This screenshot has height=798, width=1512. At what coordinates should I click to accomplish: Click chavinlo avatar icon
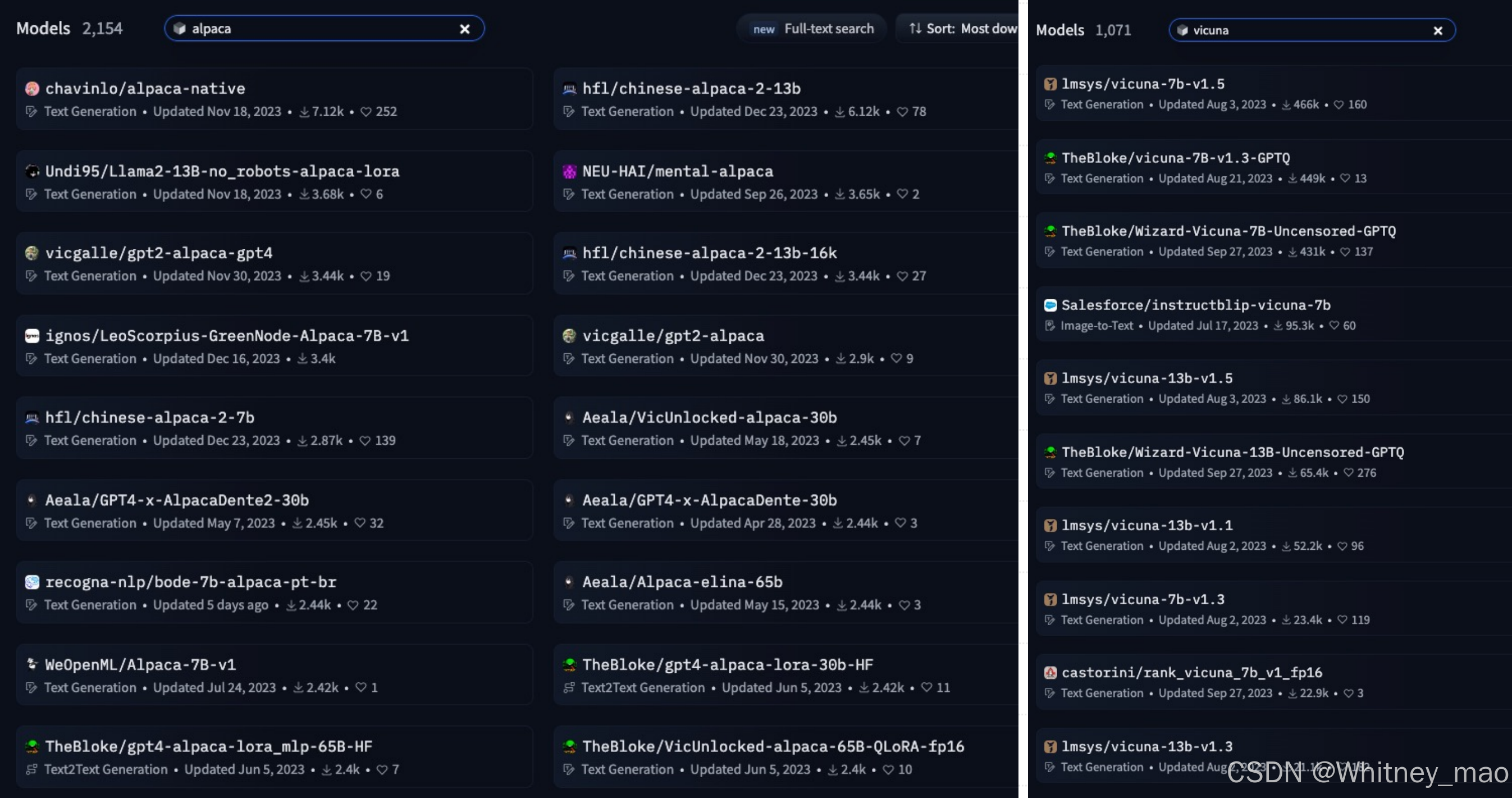[32, 89]
